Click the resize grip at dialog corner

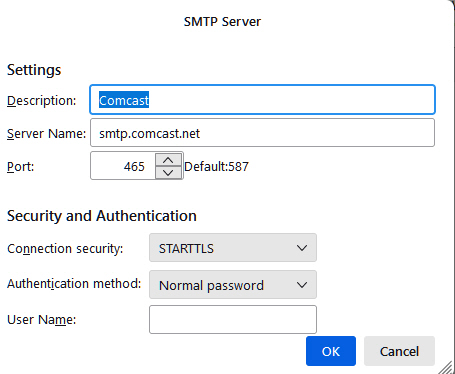[x=446, y=367]
